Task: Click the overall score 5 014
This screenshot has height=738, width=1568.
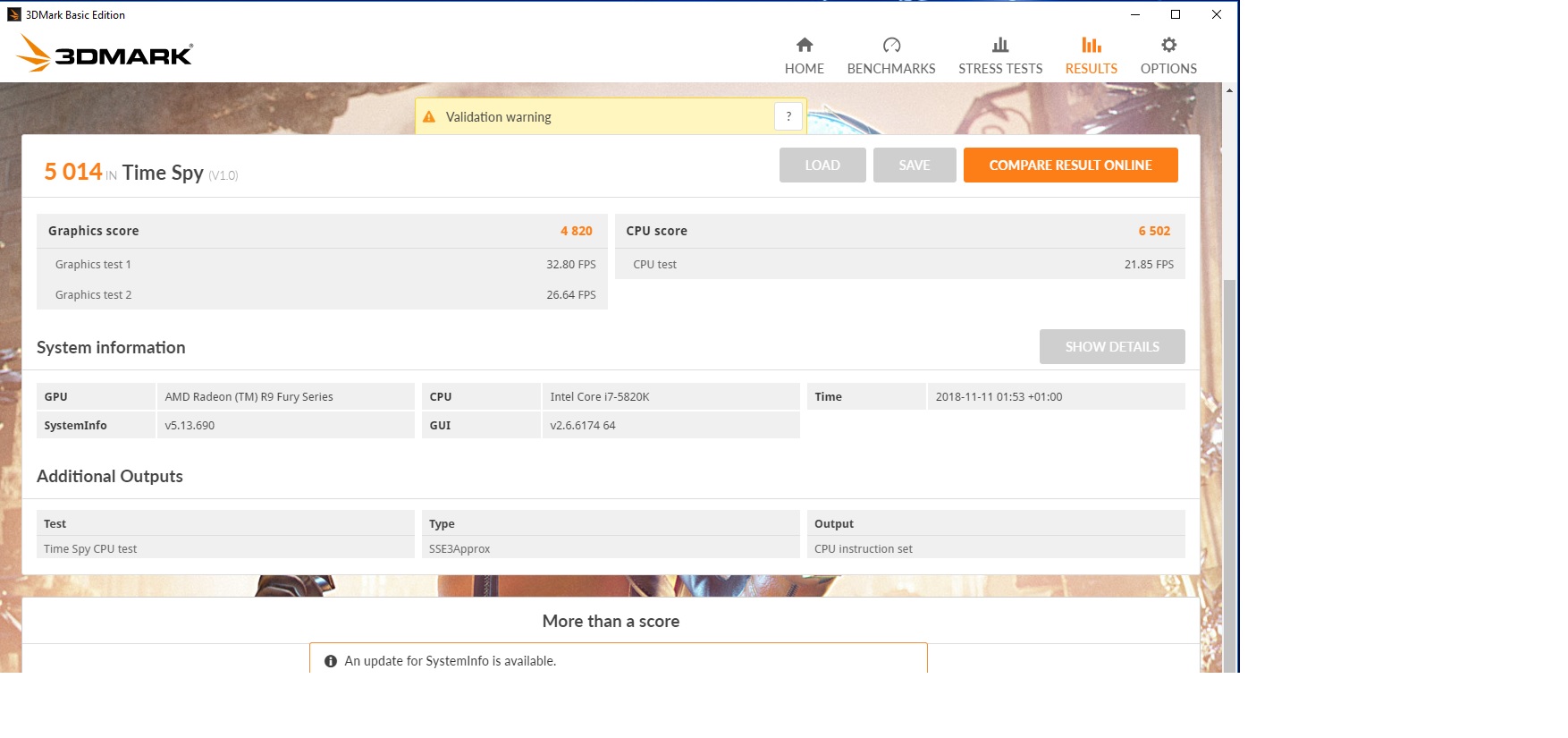Action: (x=73, y=172)
